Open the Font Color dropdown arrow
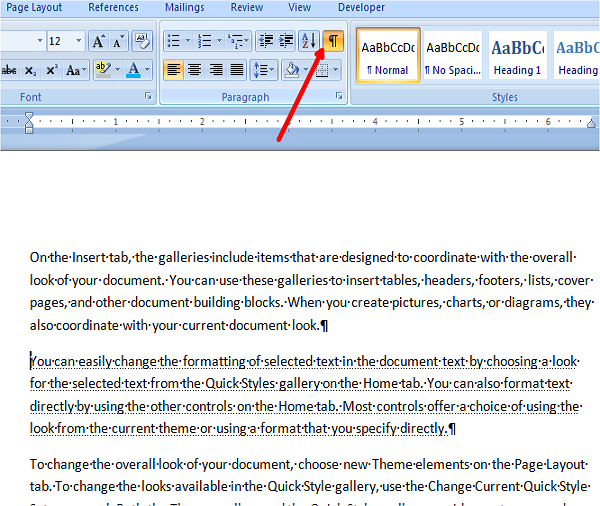The width and height of the screenshot is (600, 506). (147, 70)
